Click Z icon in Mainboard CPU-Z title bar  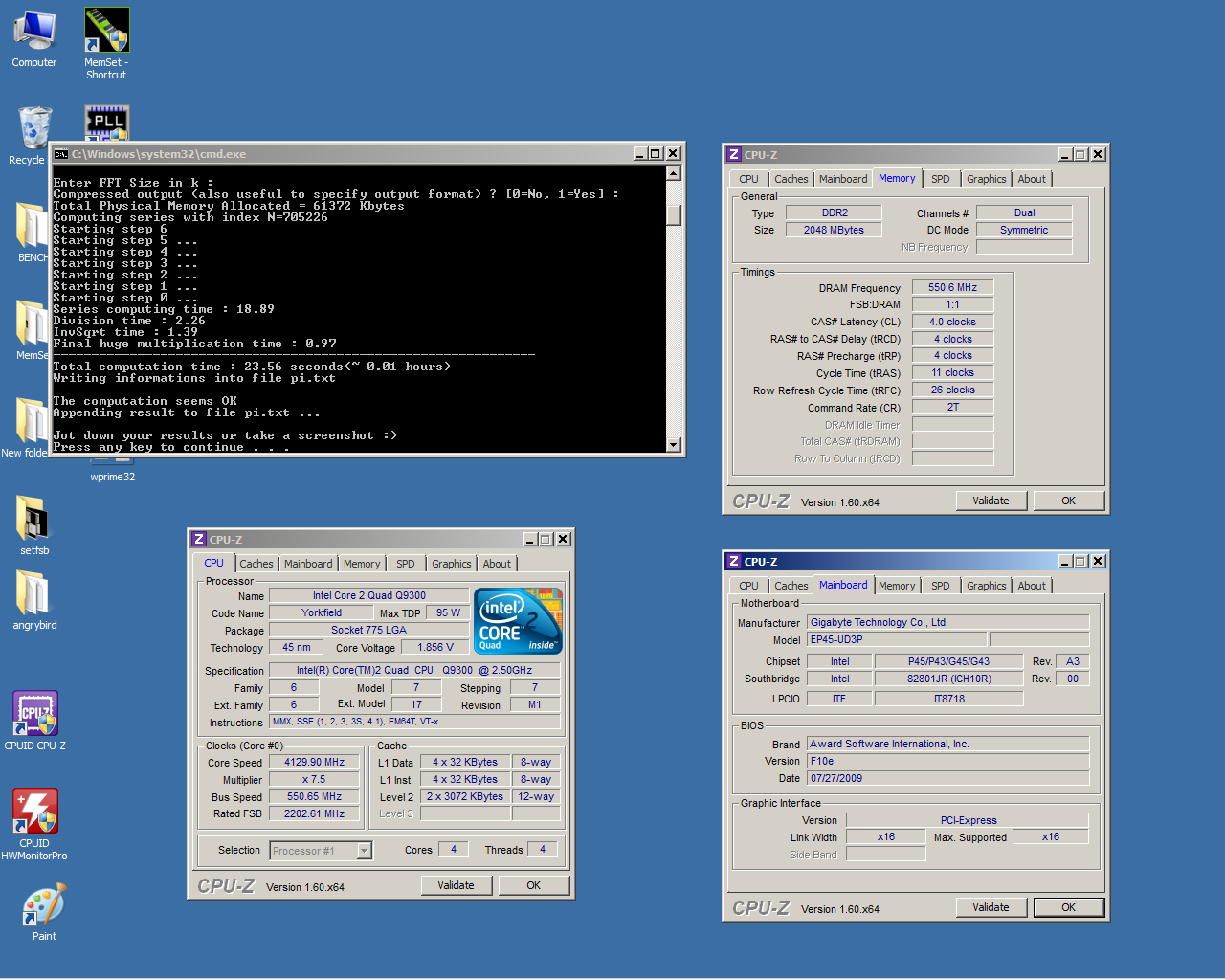[734, 561]
